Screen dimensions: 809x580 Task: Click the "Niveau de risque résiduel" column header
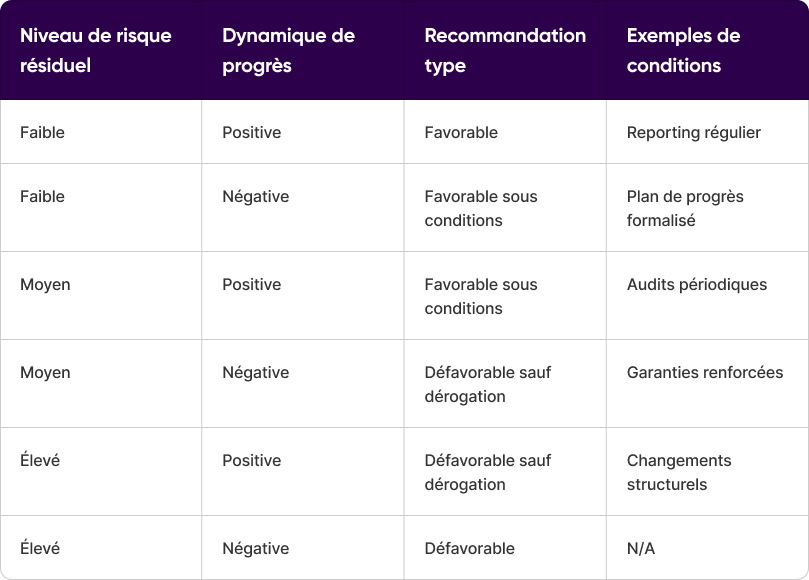tap(96, 50)
